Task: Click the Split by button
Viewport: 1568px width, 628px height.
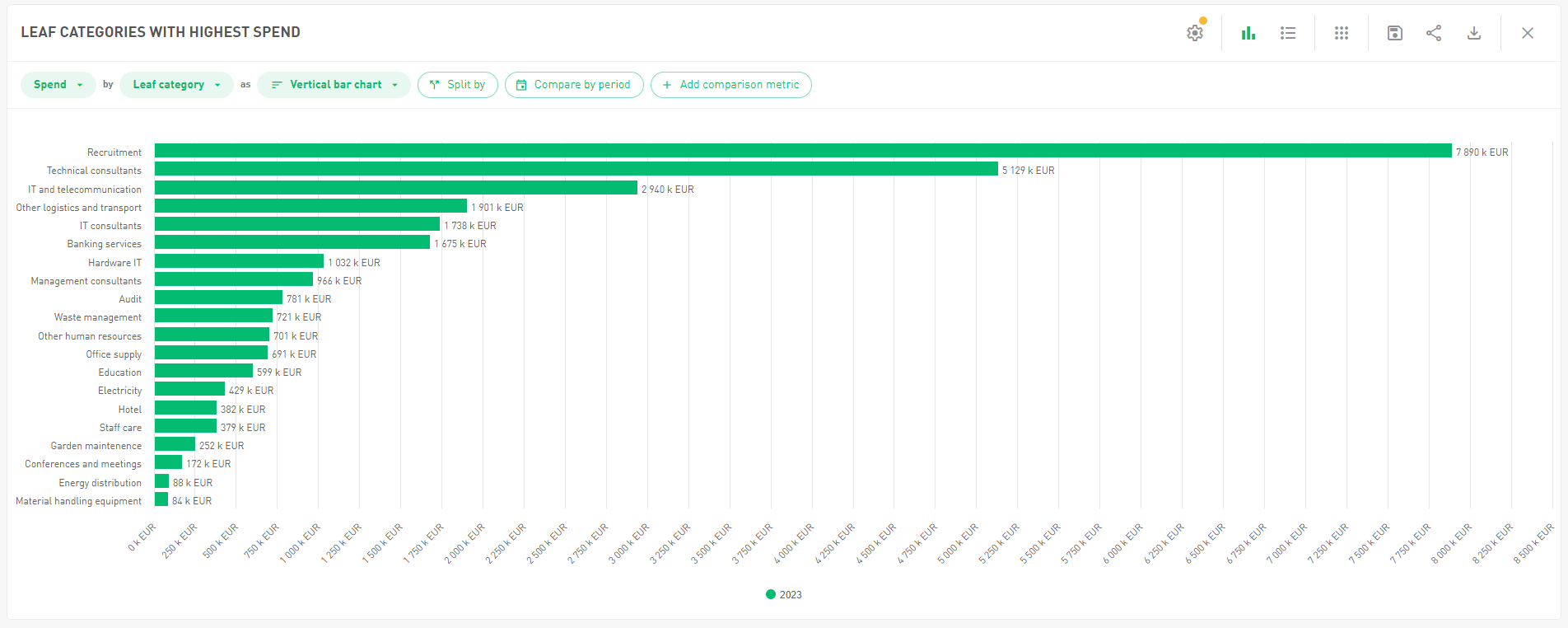Action: pyautogui.click(x=457, y=85)
